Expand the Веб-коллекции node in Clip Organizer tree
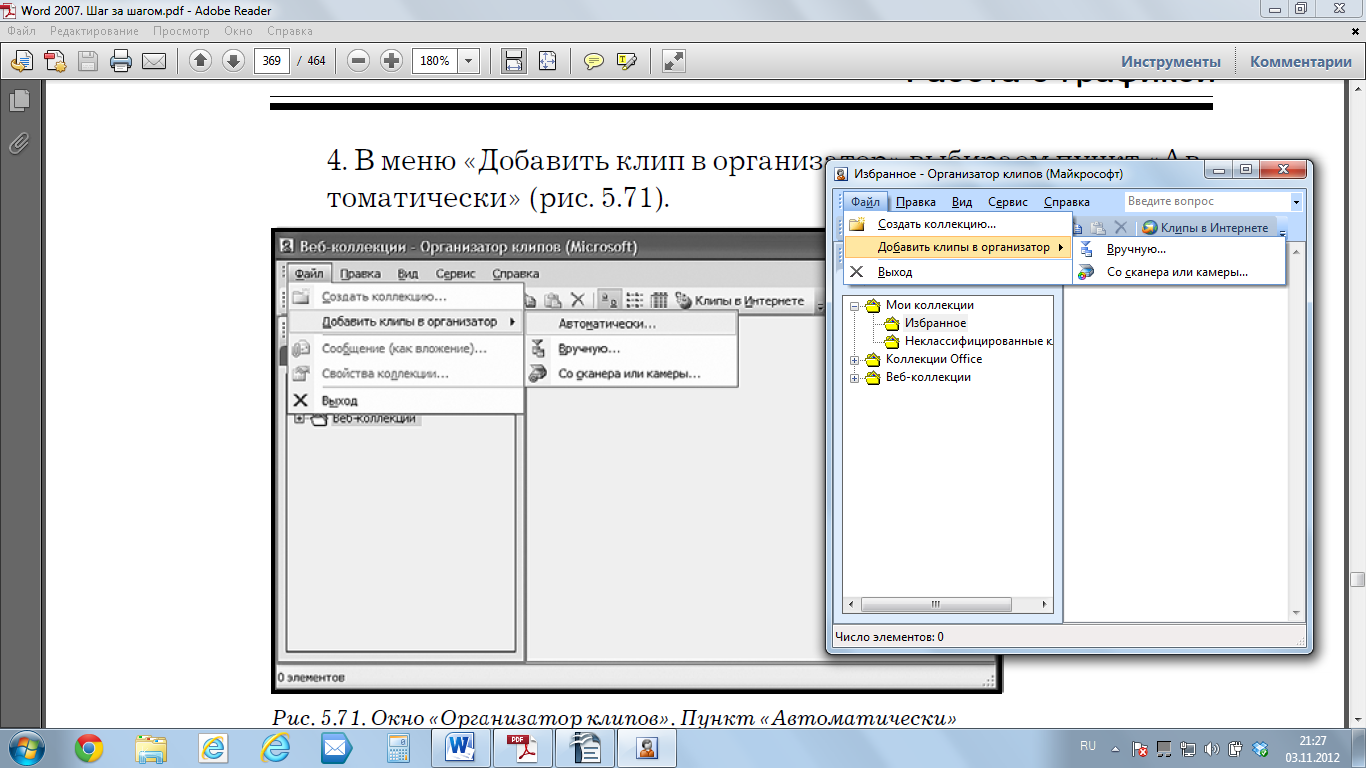1366x768 pixels. click(x=855, y=378)
